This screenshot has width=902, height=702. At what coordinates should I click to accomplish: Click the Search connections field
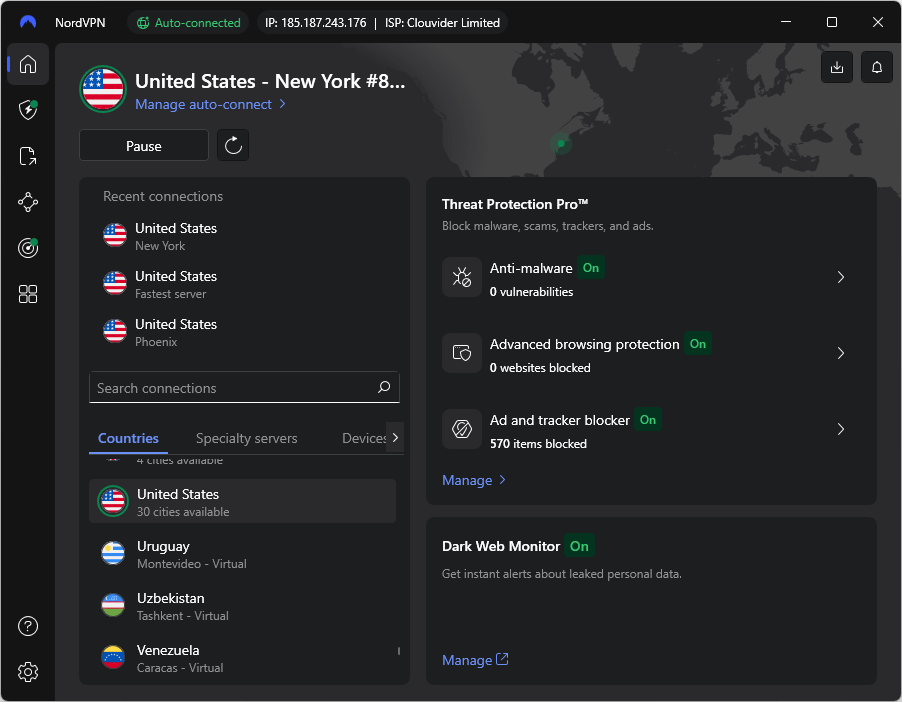[x=230, y=387]
